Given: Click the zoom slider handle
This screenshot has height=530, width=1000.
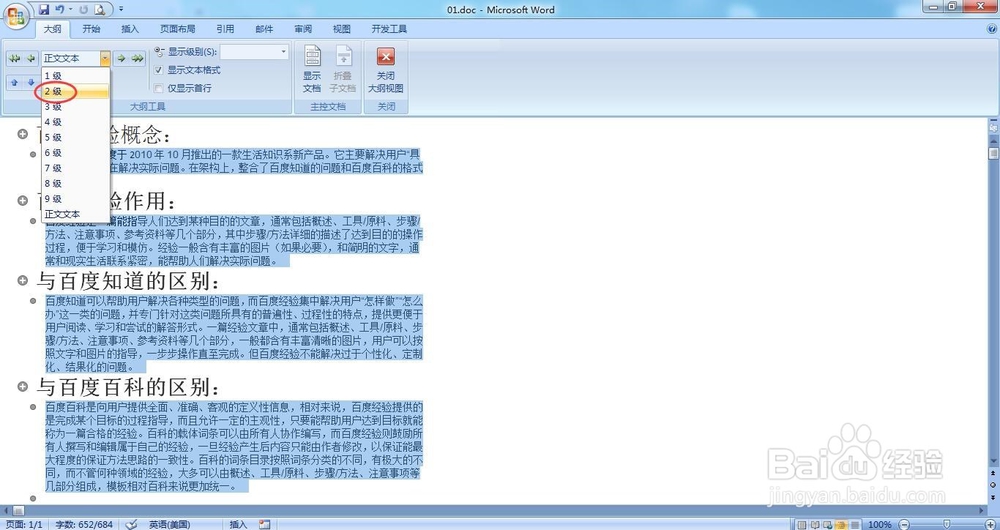Looking at the screenshot, I should [946, 524].
